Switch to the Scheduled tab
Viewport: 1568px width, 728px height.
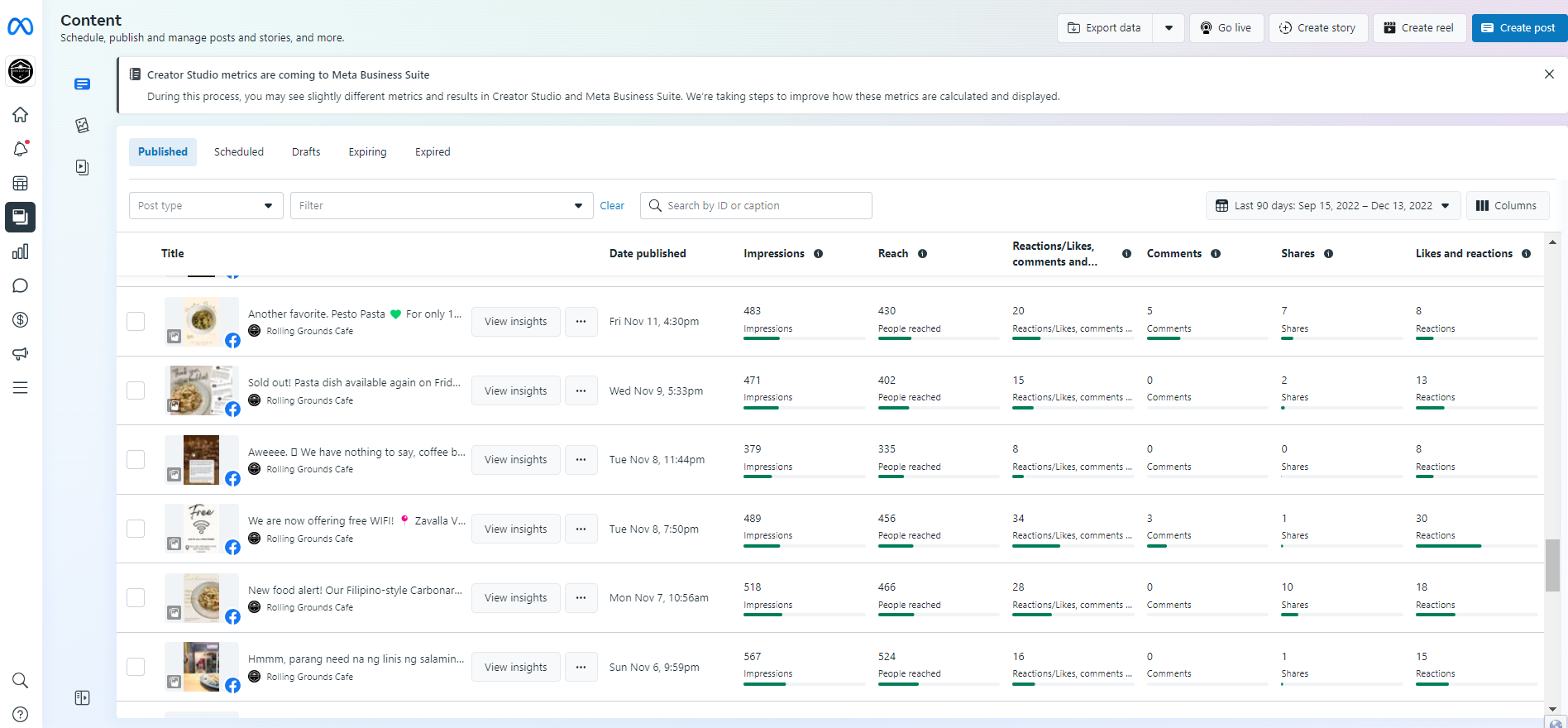tap(239, 152)
